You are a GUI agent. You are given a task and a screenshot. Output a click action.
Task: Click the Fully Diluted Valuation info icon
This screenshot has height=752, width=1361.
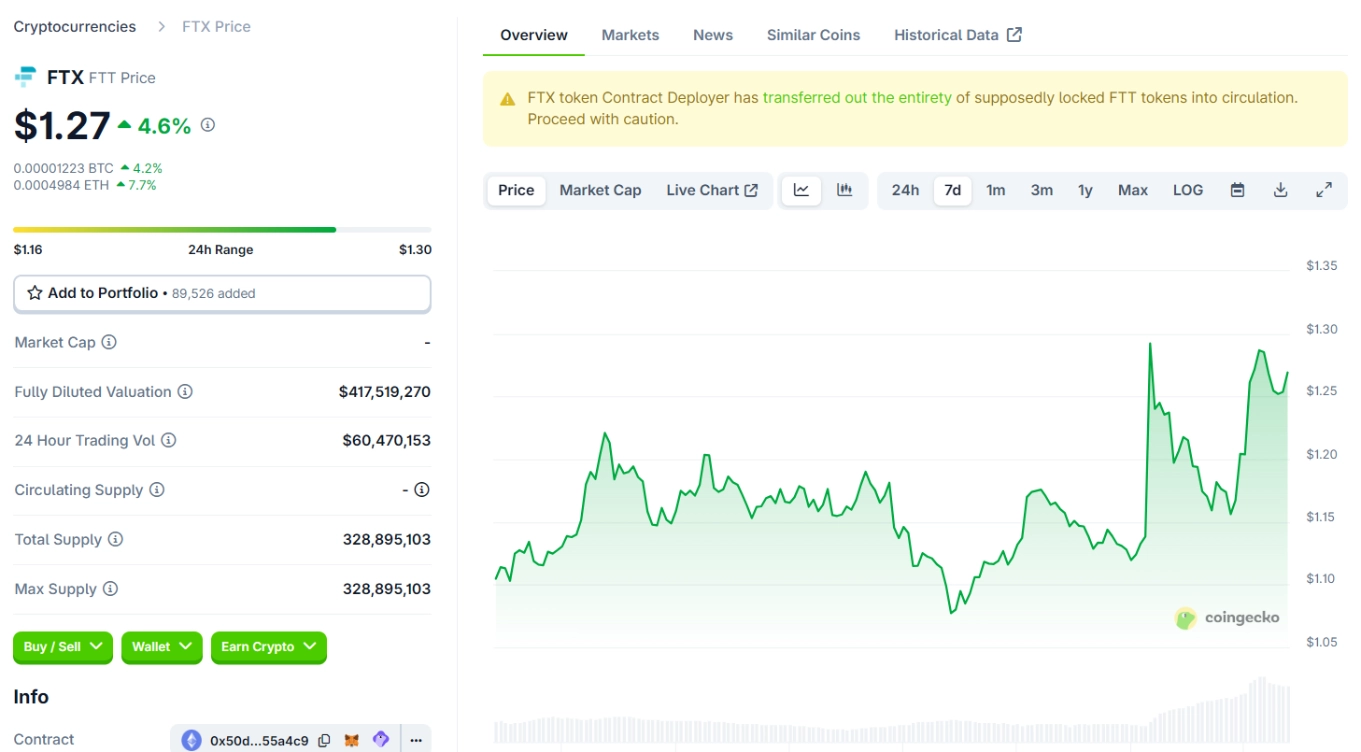click(185, 392)
